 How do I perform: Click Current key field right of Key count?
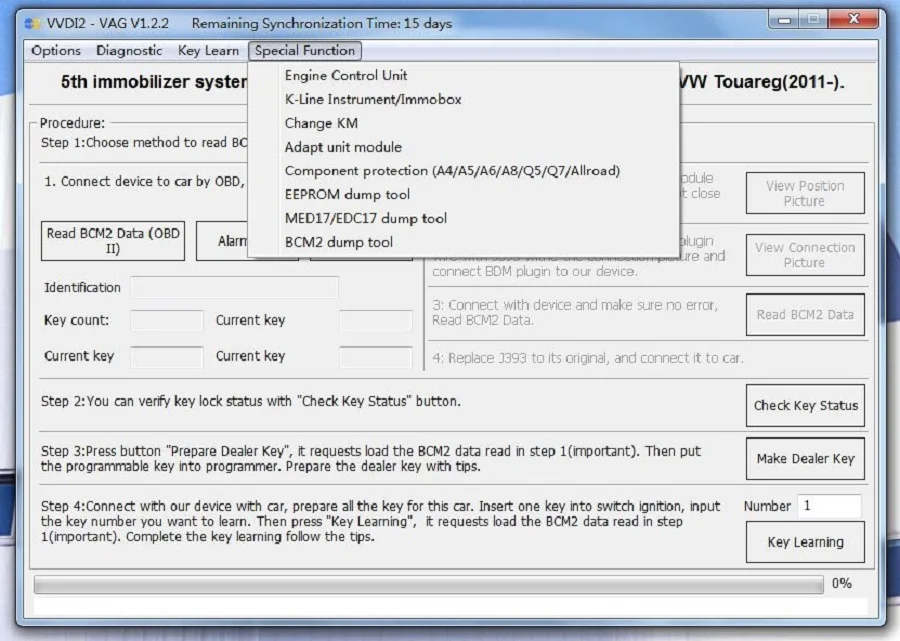point(375,320)
